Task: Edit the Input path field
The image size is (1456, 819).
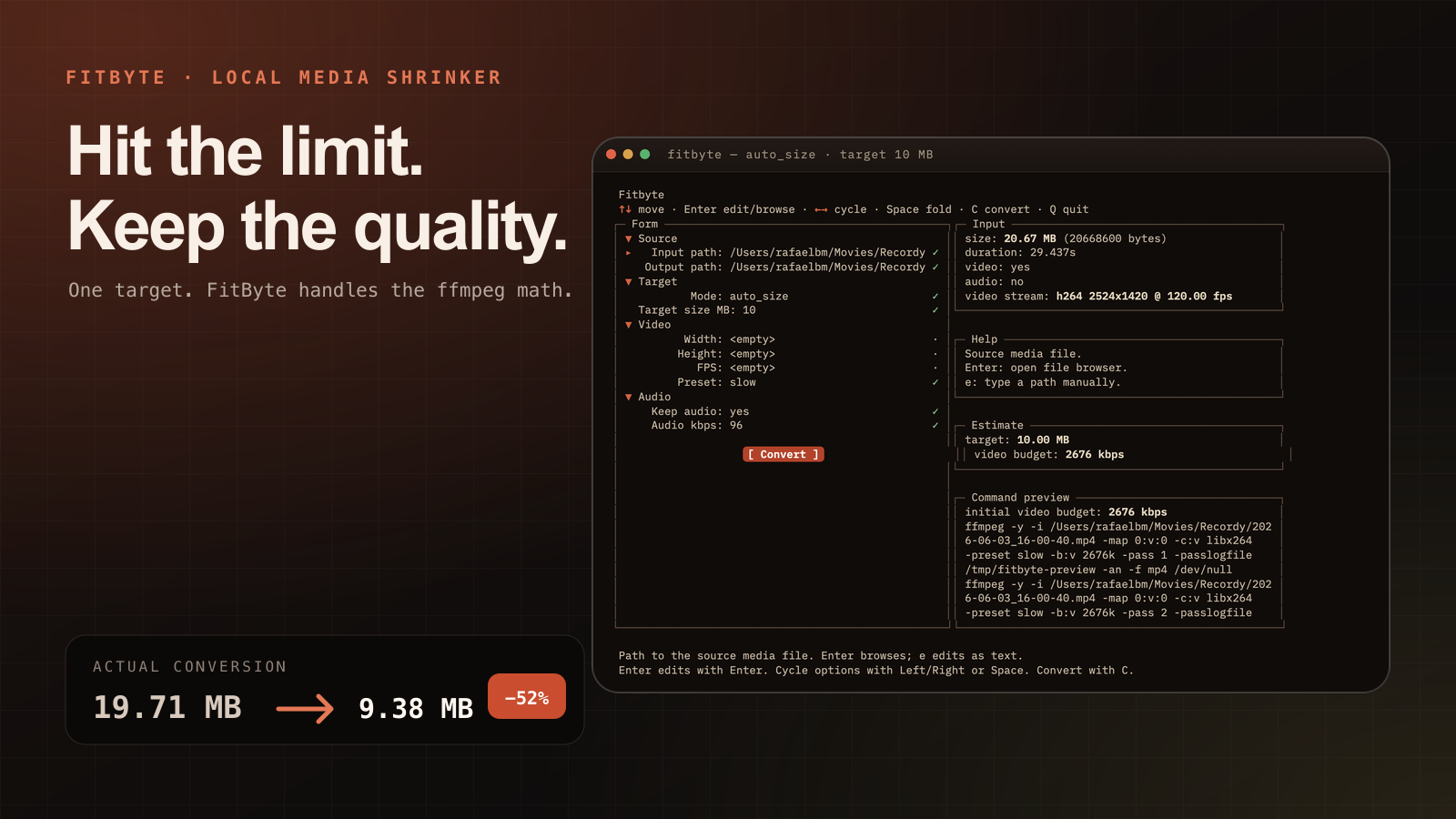Action: coord(827,253)
